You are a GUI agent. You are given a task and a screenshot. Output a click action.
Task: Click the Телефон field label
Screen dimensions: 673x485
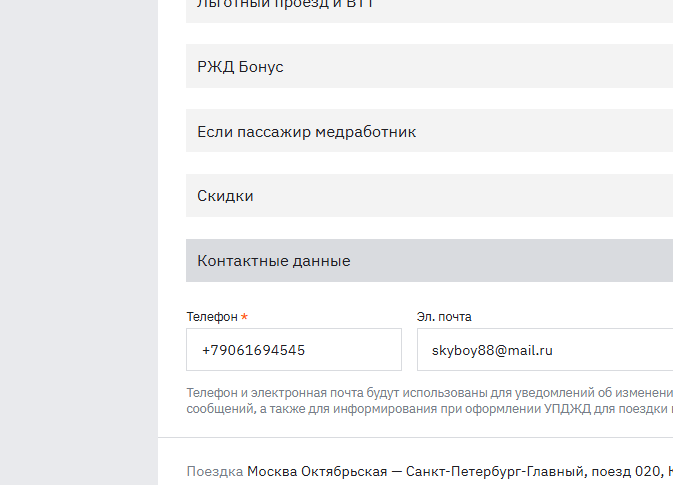pyautogui.click(x=212, y=317)
